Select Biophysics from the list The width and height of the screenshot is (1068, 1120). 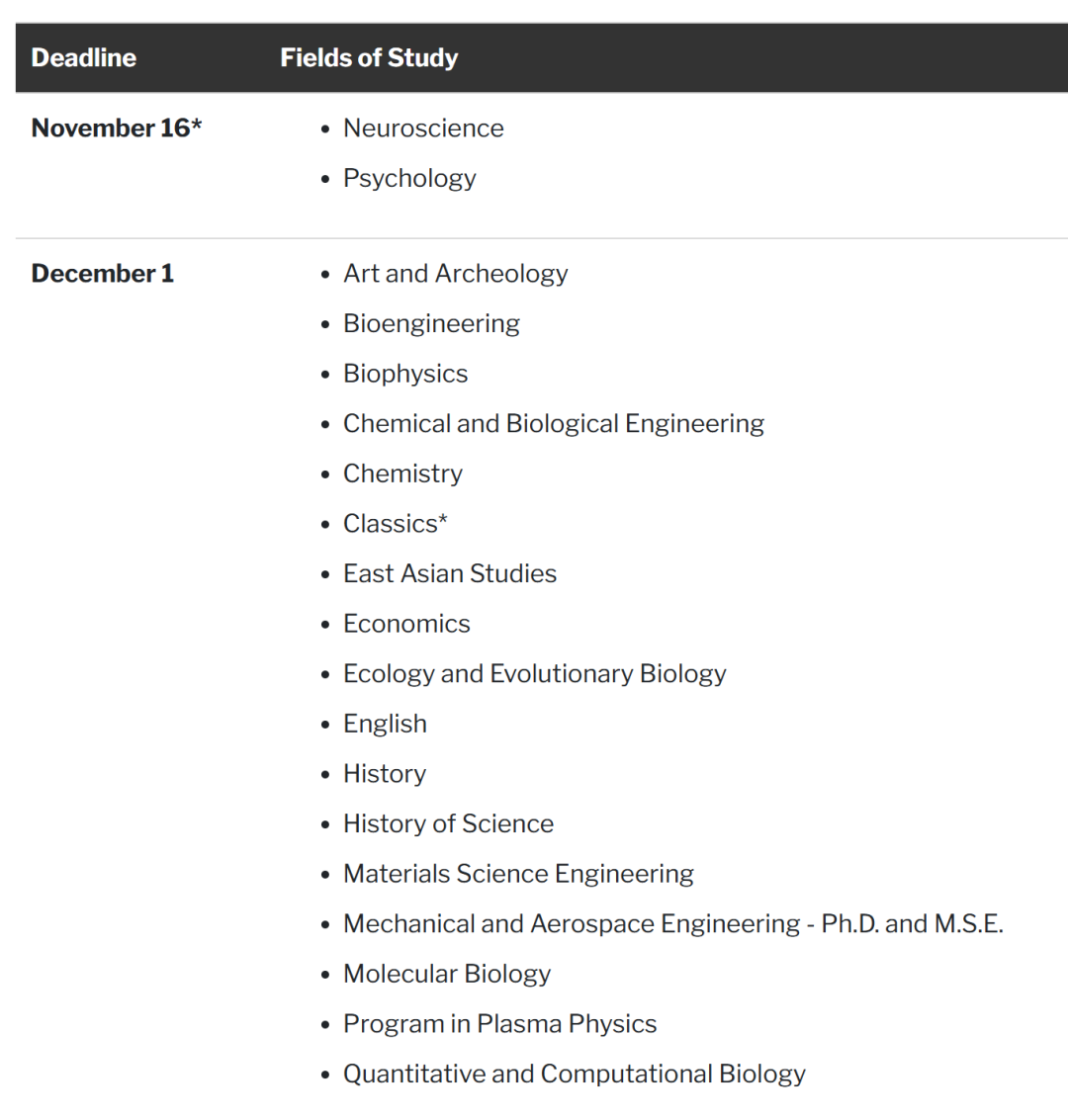(x=405, y=374)
